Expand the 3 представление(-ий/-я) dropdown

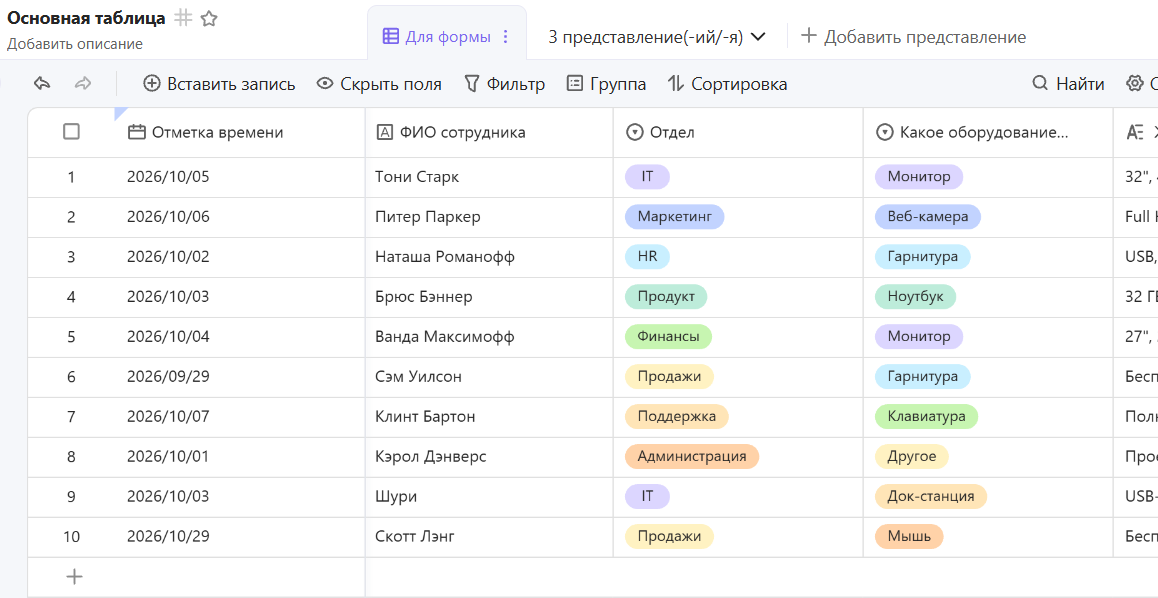(x=657, y=37)
